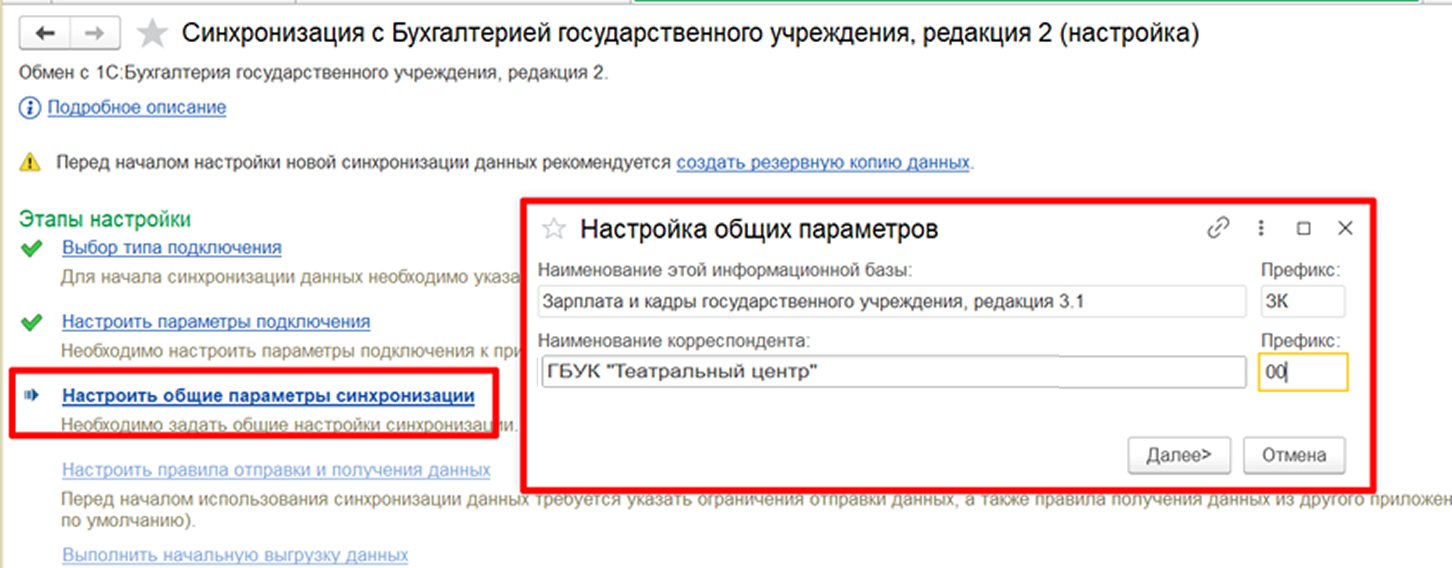Click the back navigation arrow
The image size is (1452, 568).
(45, 33)
